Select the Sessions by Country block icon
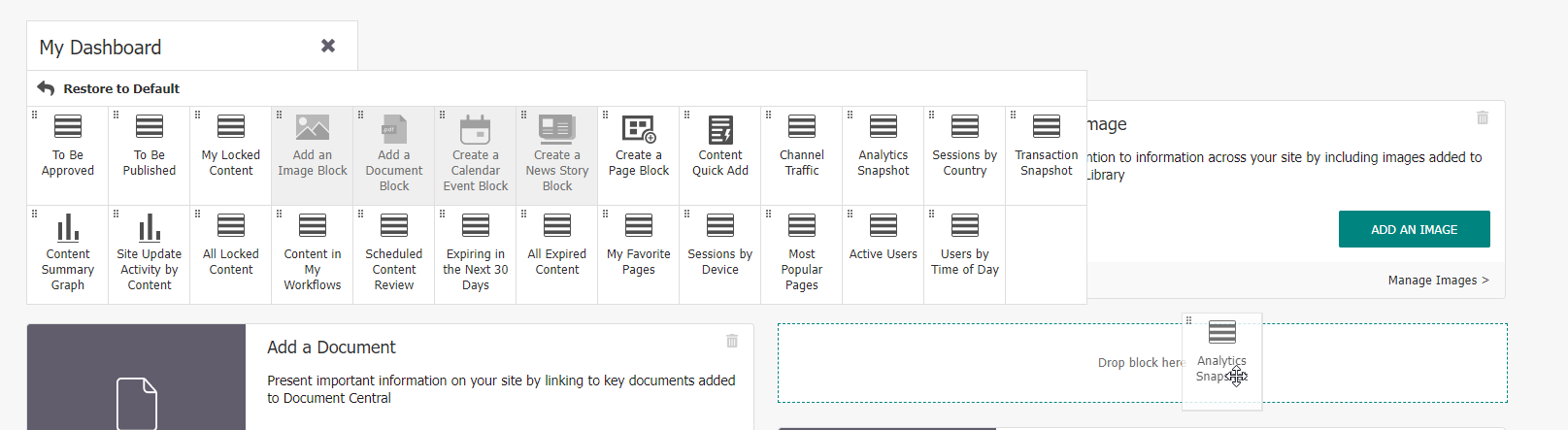Viewport: 1568px width, 430px height. 964,126
